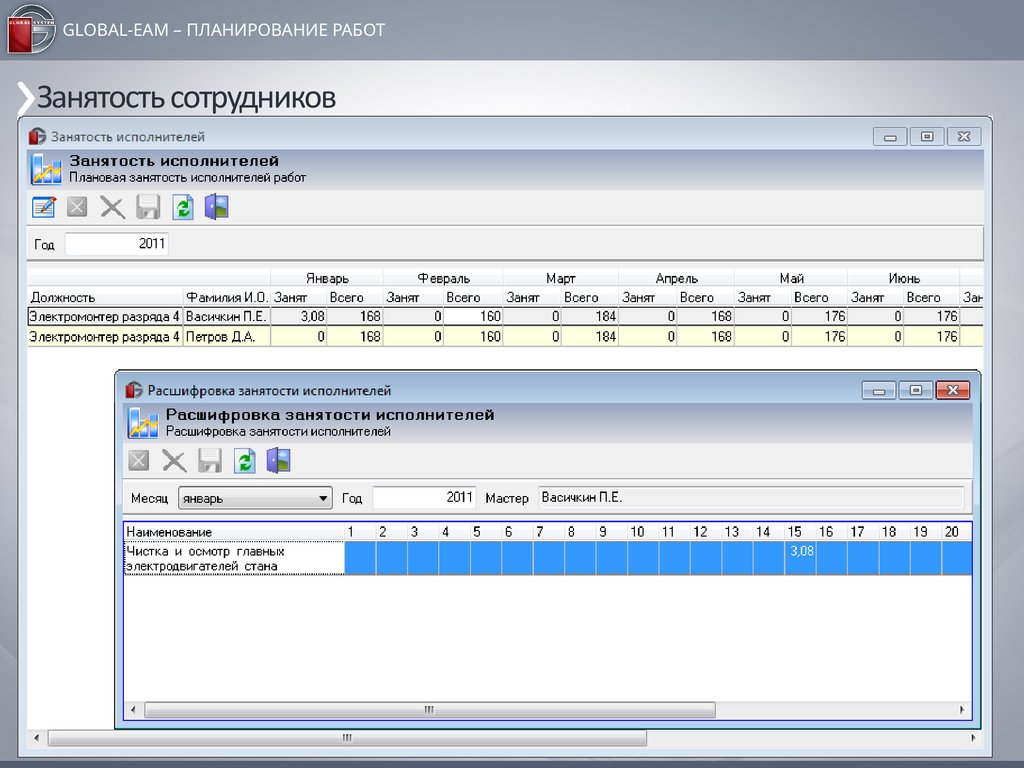
Task: Click the exit door icon in Расшифровка toolbar
Action: tap(279, 460)
